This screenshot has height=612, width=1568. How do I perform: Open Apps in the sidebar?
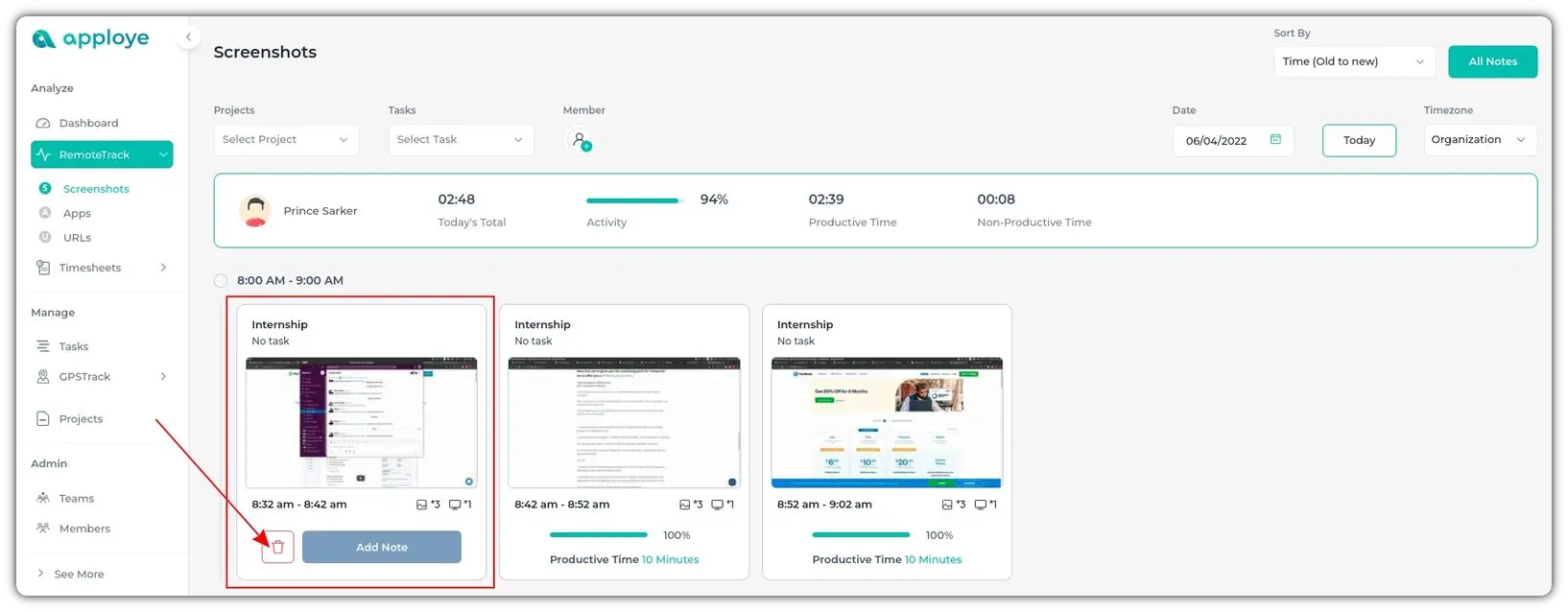[77, 213]
